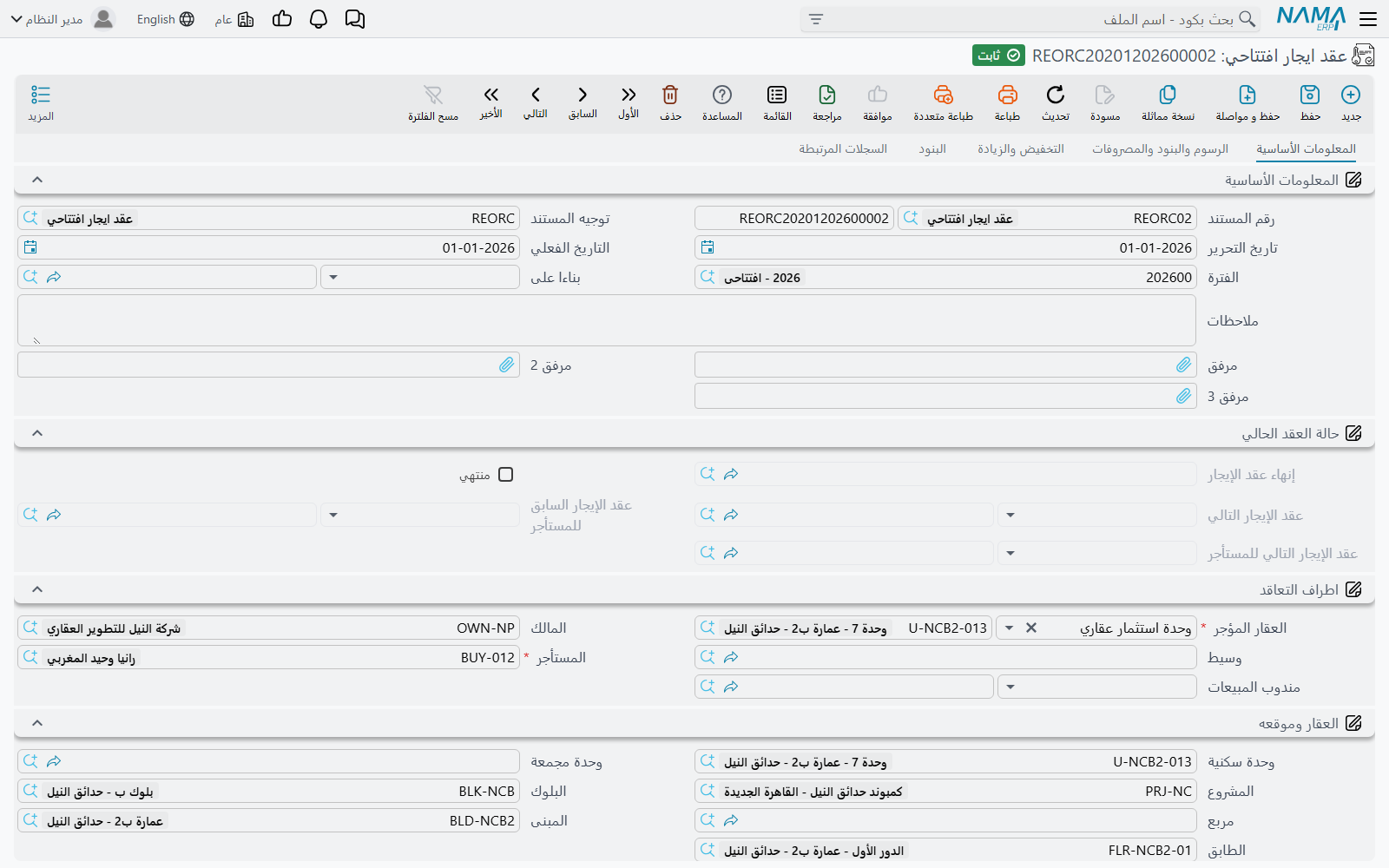Open the مندوب المبيعات type dropdown
This screenshot has width=1389, height=868.
(x=1010, y=687)
